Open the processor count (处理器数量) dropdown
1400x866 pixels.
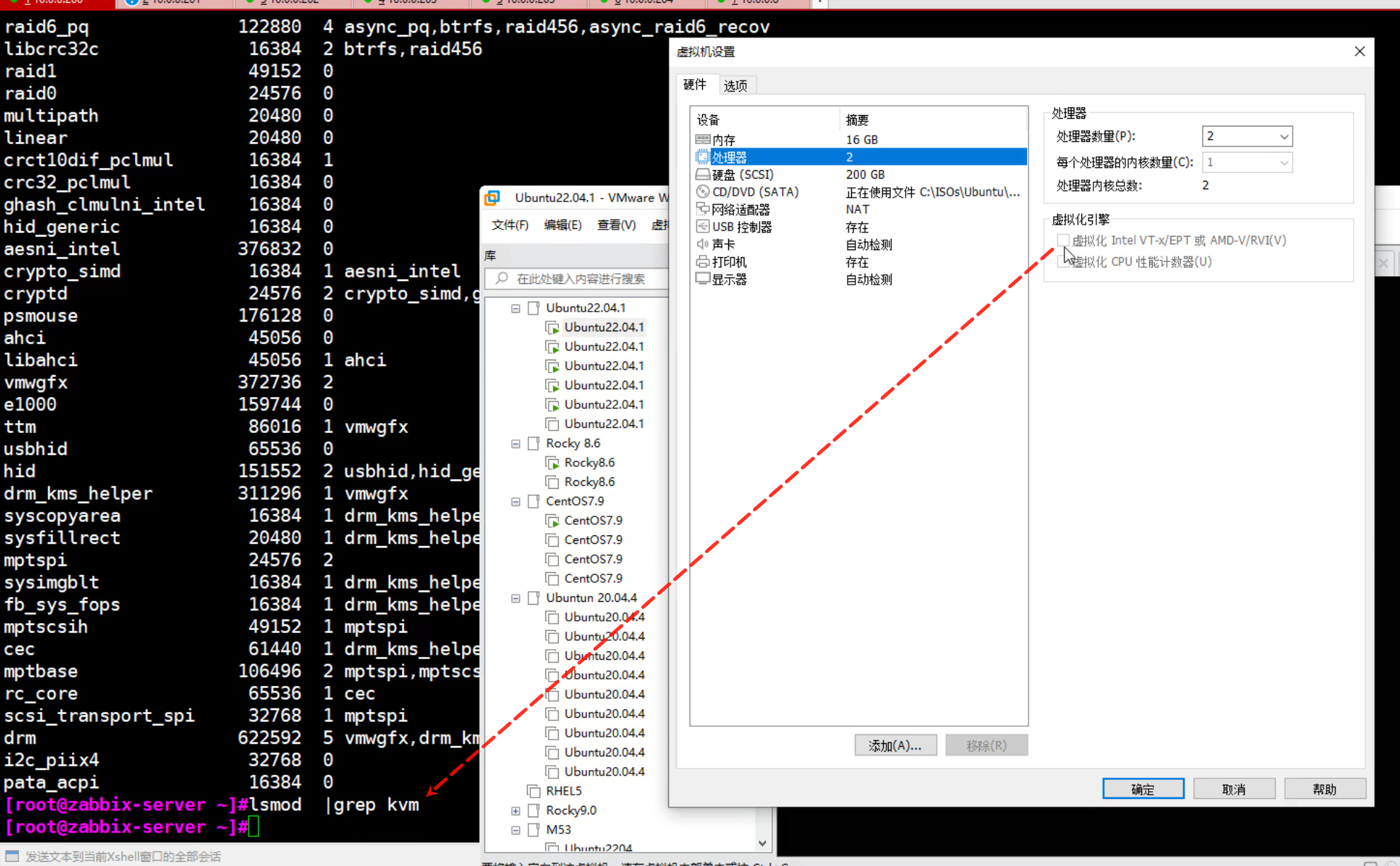tap(1283, 136)
